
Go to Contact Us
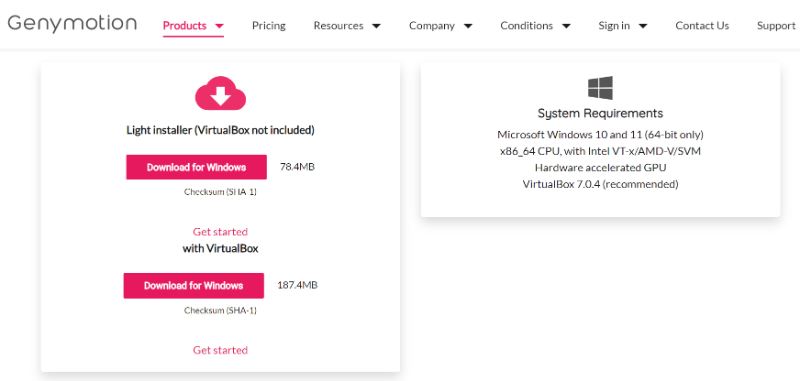pos(702,26)
